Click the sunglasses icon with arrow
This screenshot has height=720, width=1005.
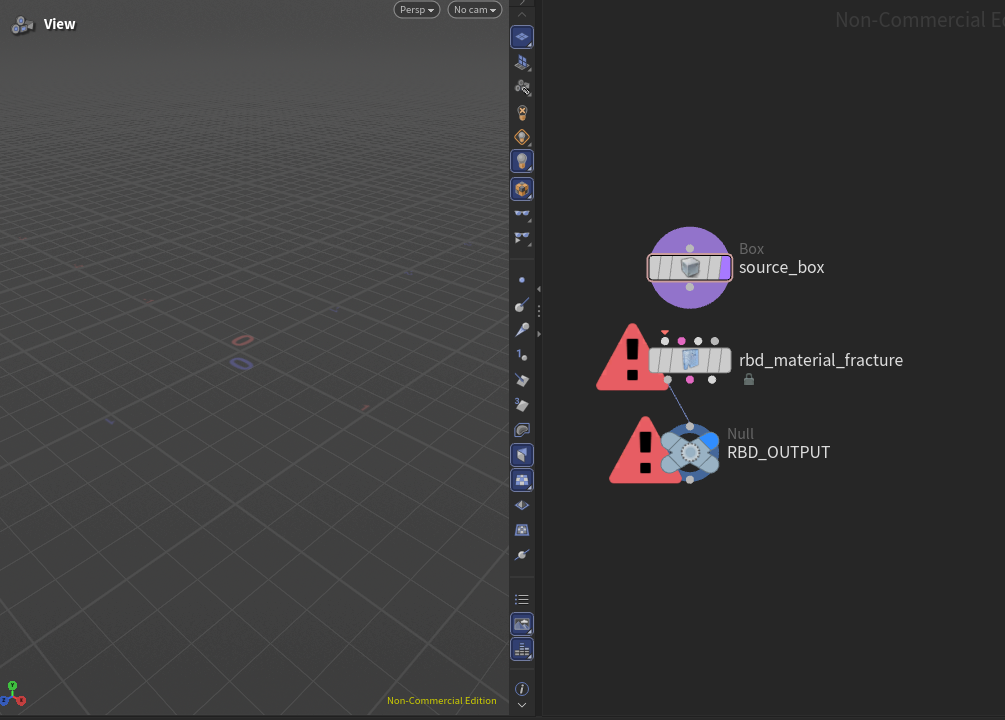[522, 238]
